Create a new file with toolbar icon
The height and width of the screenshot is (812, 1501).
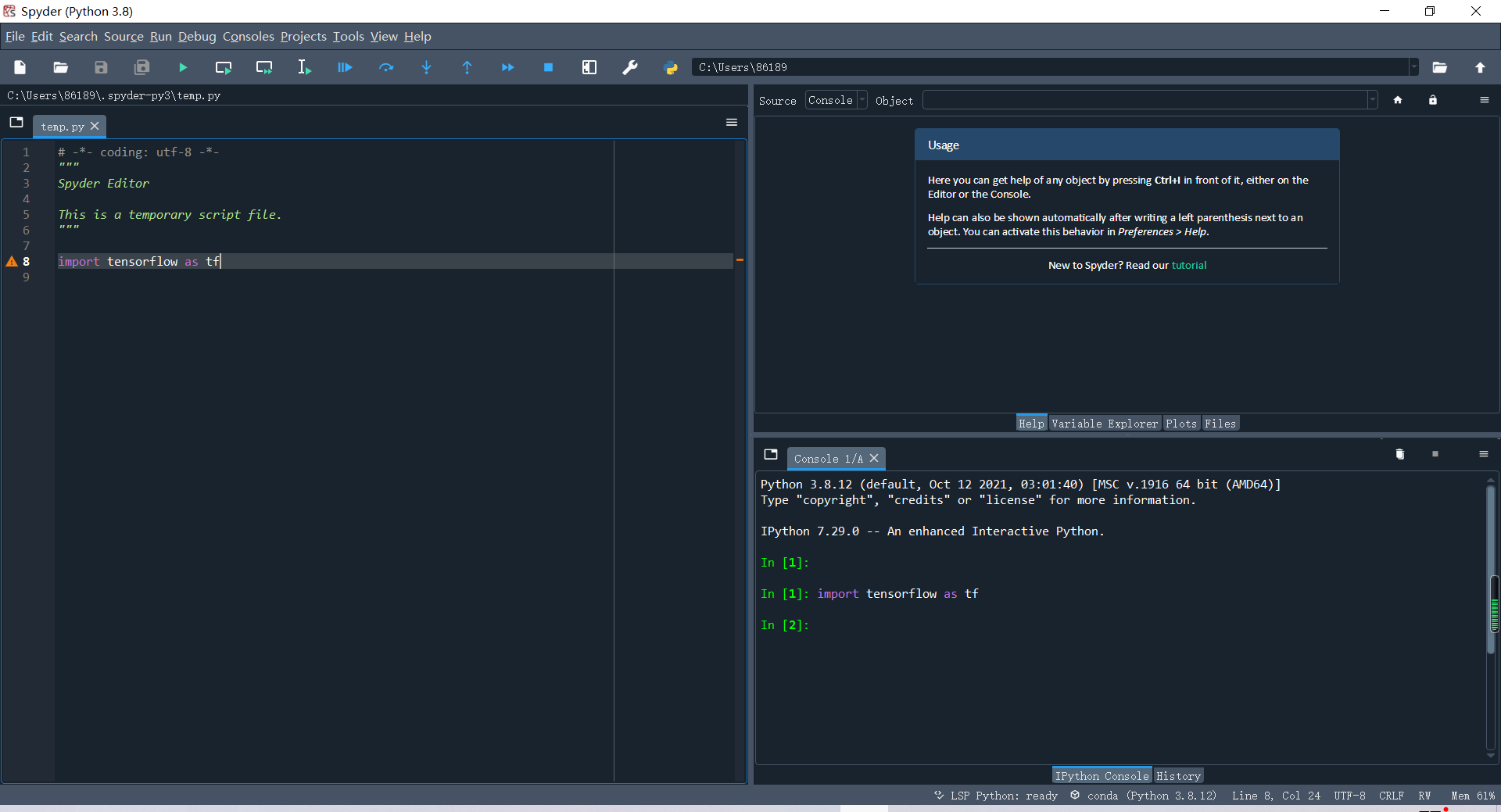20,67
